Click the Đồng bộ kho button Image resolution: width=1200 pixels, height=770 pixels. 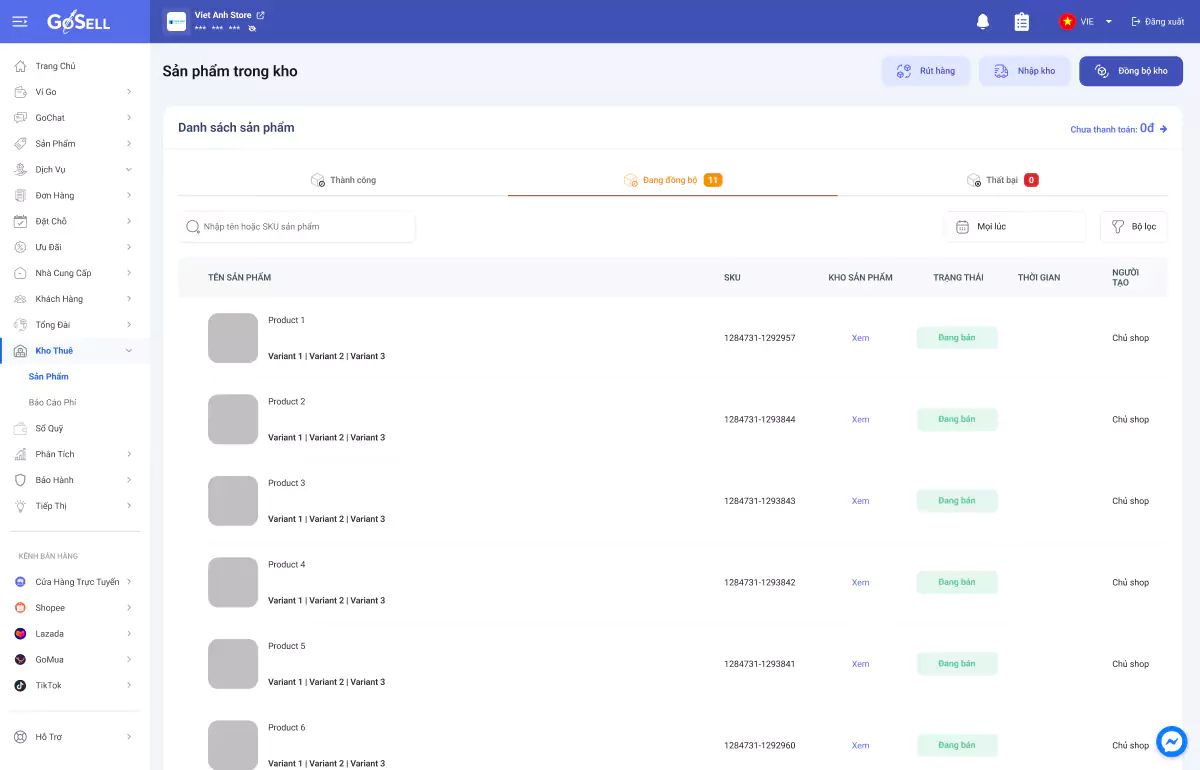tap(1131, 71)
